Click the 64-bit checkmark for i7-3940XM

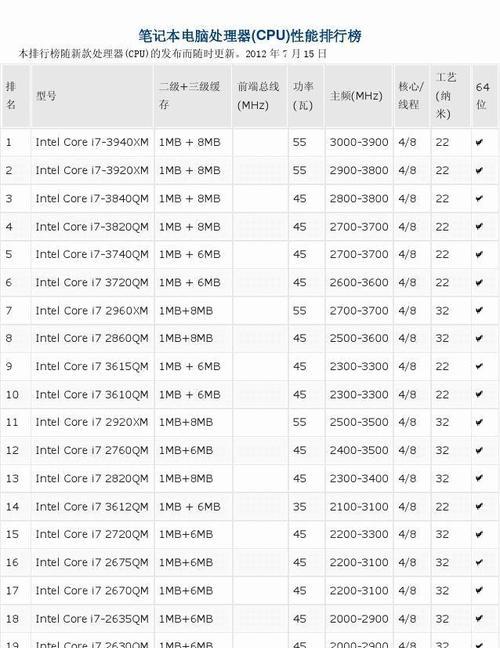click(479, 143)
